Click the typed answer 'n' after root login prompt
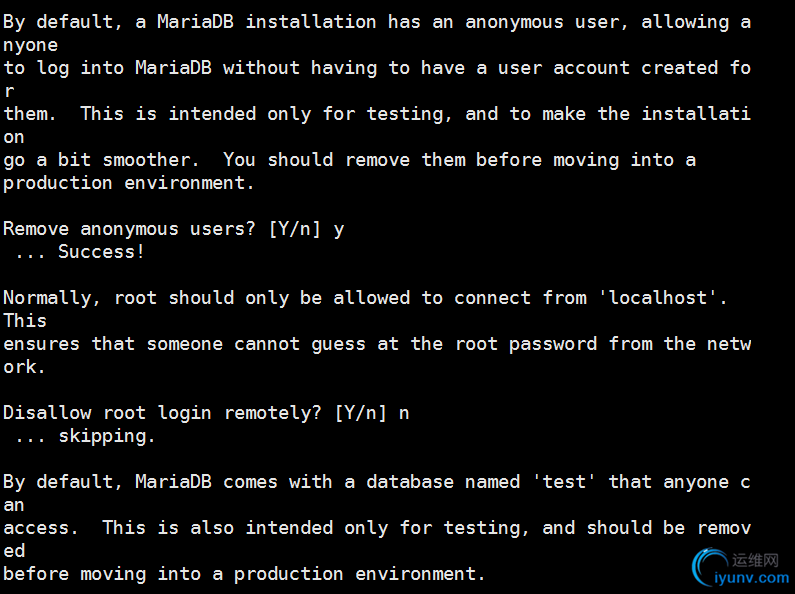 click(x=405, y=413)
